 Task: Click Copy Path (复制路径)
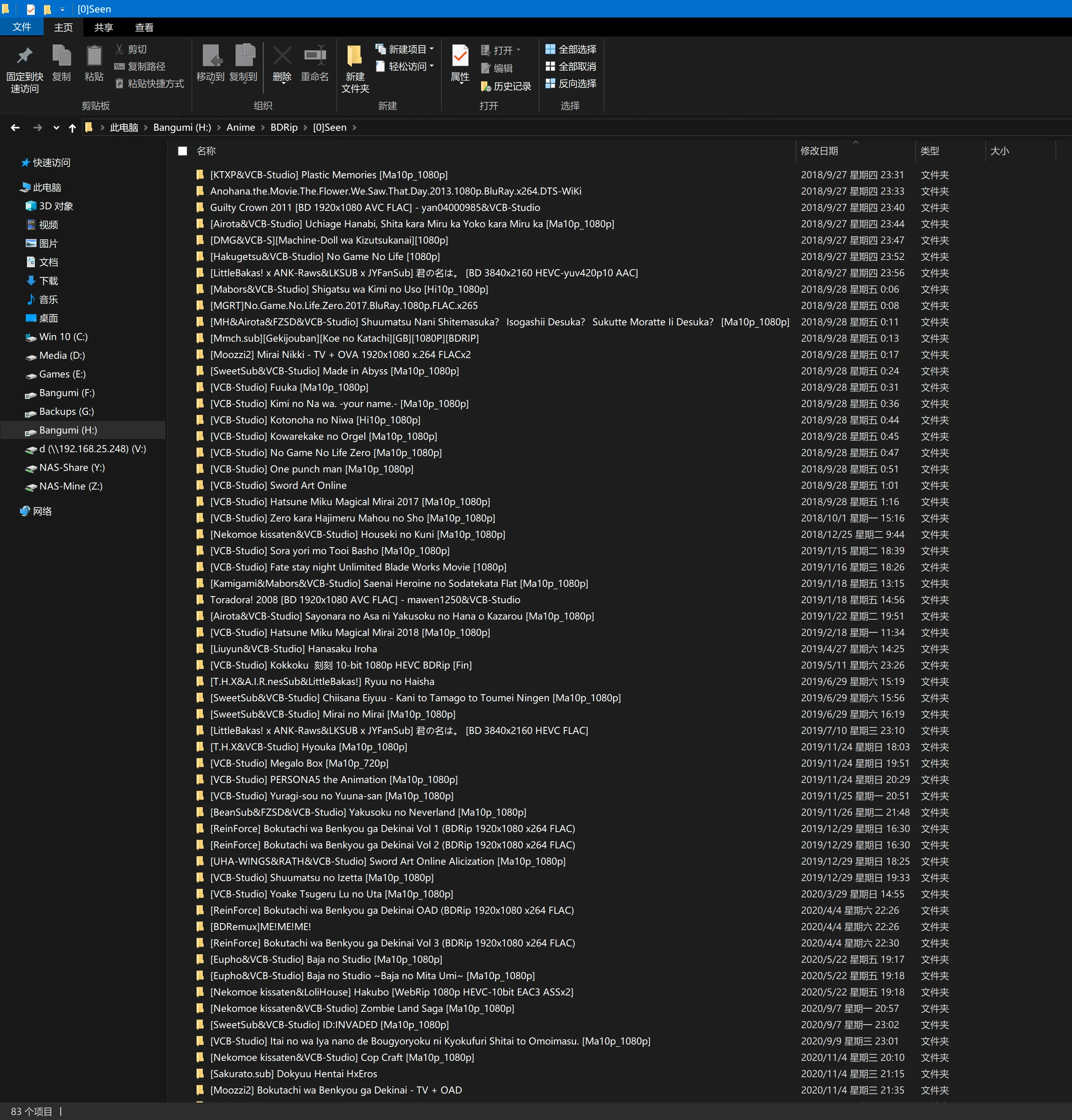pyautogui.click(x=140, y=67)
